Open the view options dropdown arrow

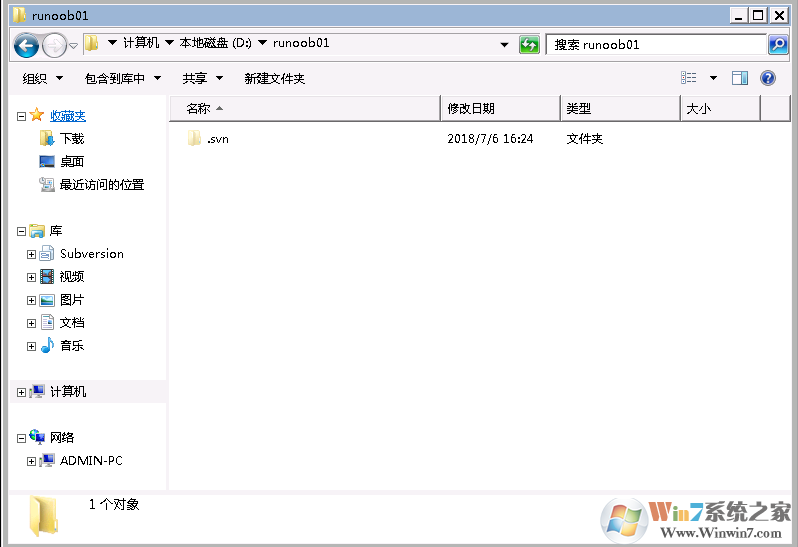point(713,78)
